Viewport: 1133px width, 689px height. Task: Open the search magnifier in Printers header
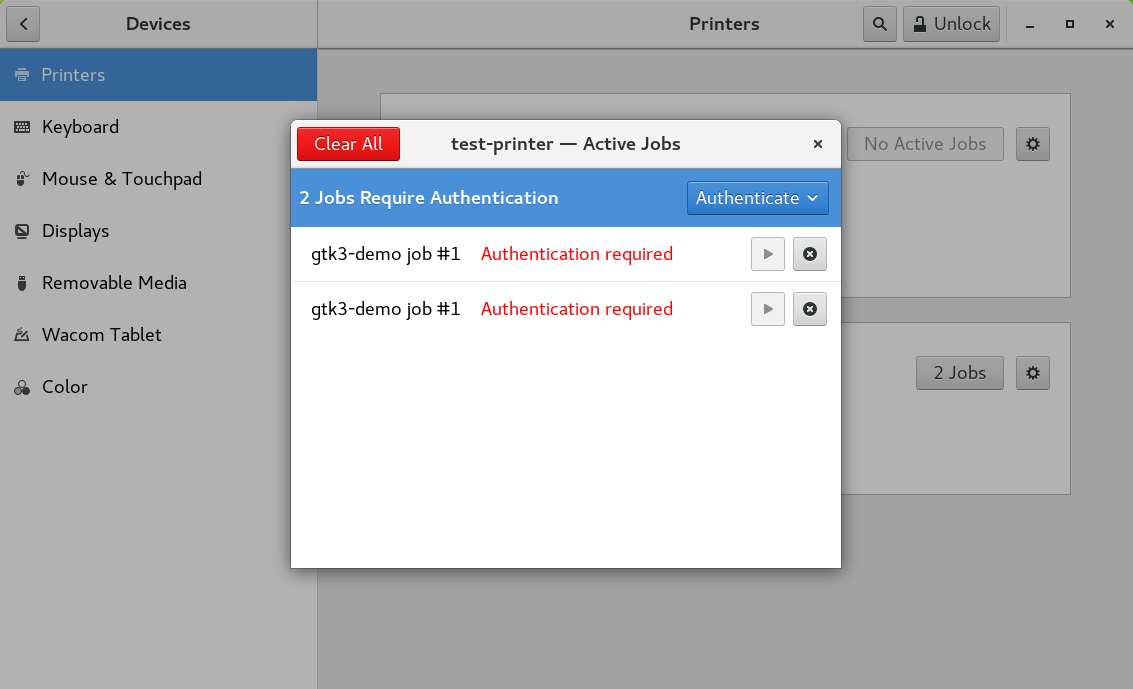[879, 24]
